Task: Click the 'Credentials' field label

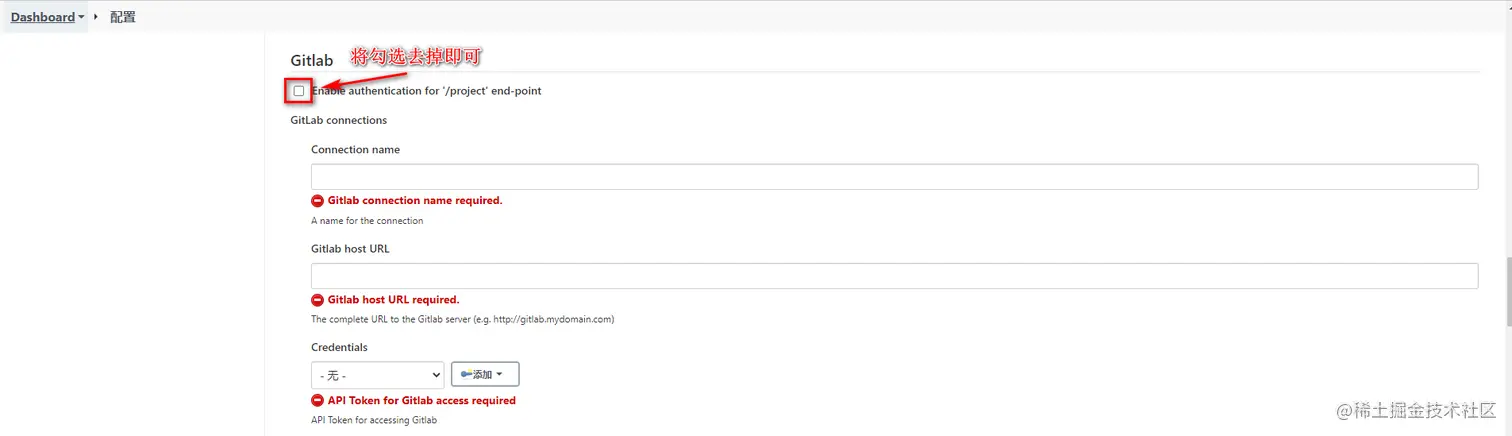Action: pyautogui.click(x=339, y=348)
